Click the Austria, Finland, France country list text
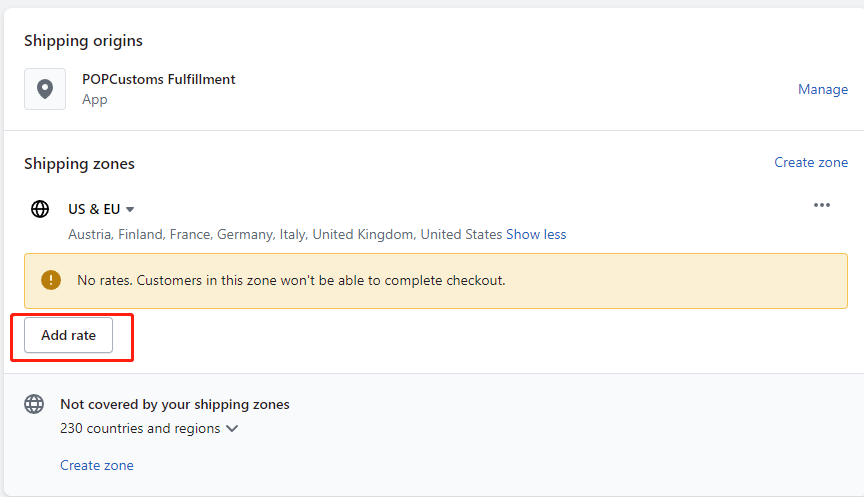Viewport: 864px width, 497px height. click(x=285, y=234)
